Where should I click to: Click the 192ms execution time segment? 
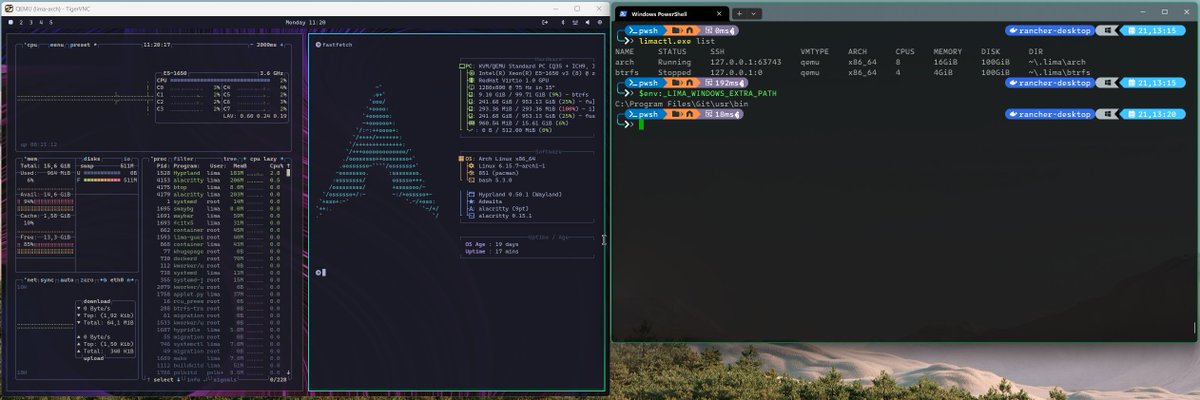723,83
